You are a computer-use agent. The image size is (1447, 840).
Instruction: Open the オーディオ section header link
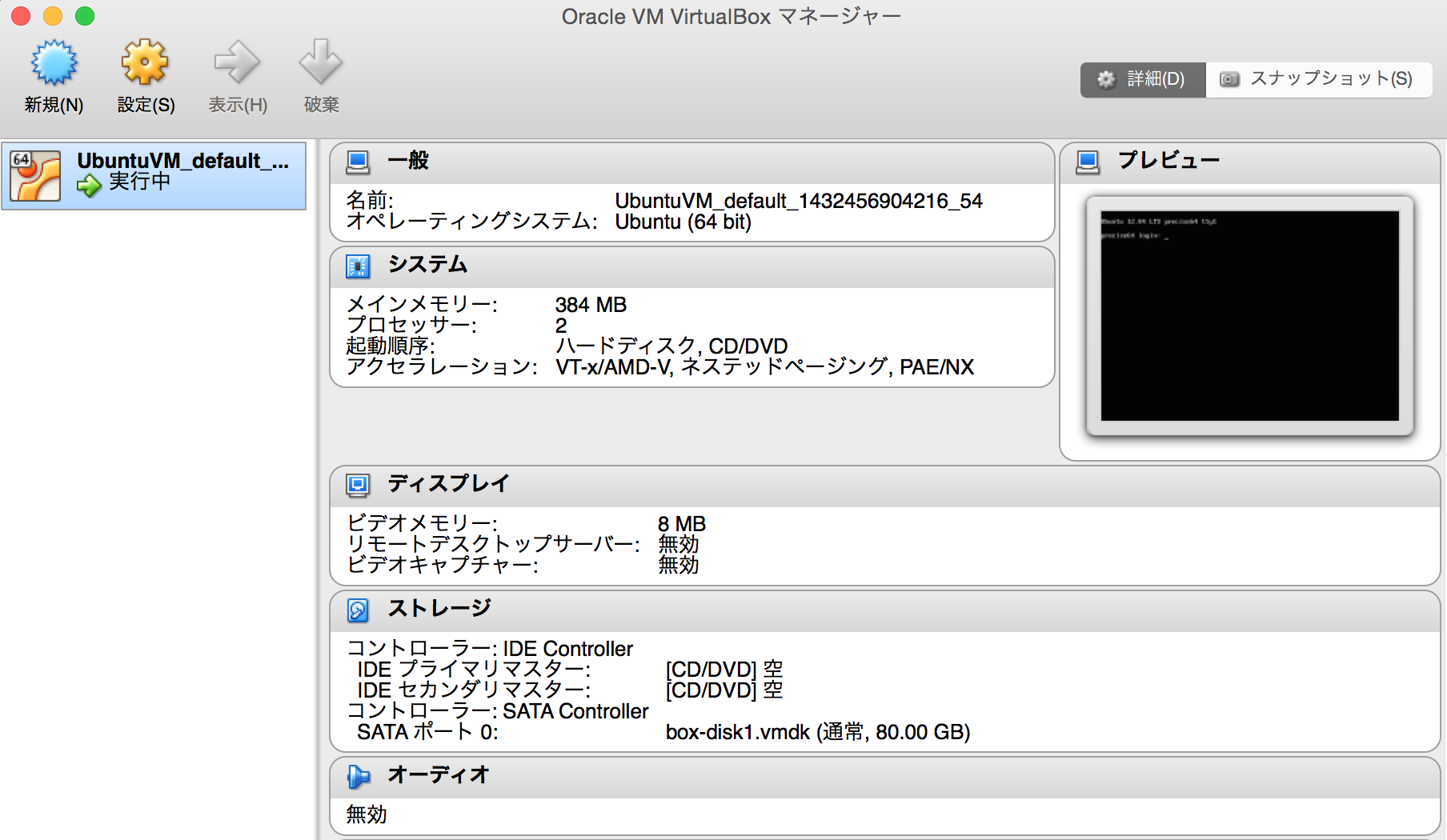tap(439, 775)
